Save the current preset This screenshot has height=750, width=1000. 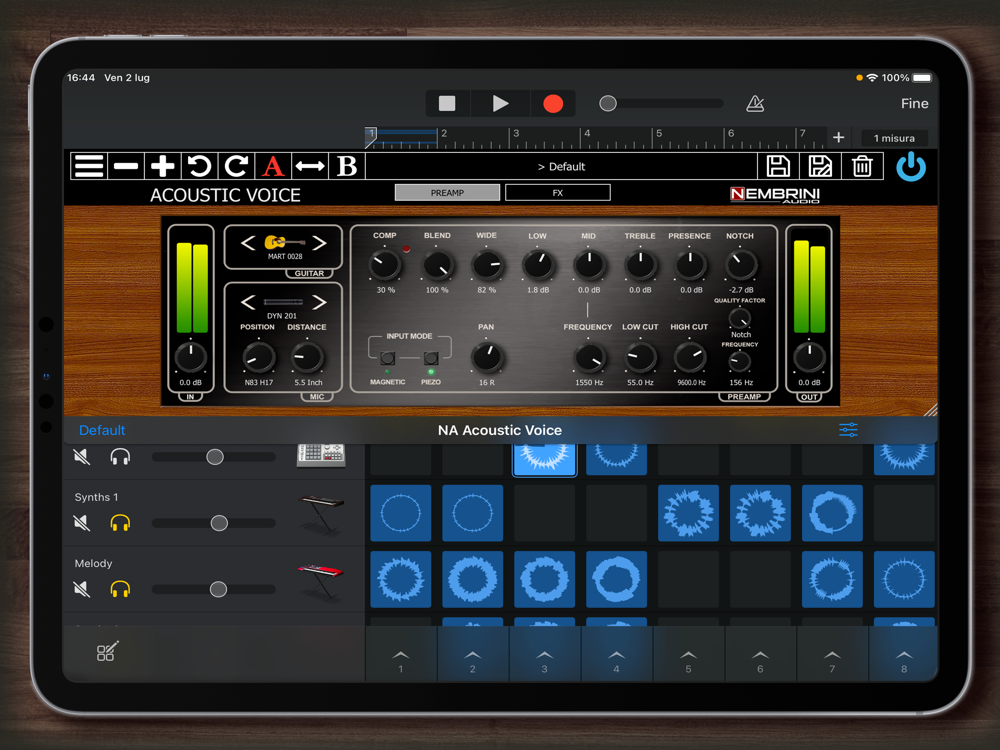pyautogui.click(x=778, y=166)
